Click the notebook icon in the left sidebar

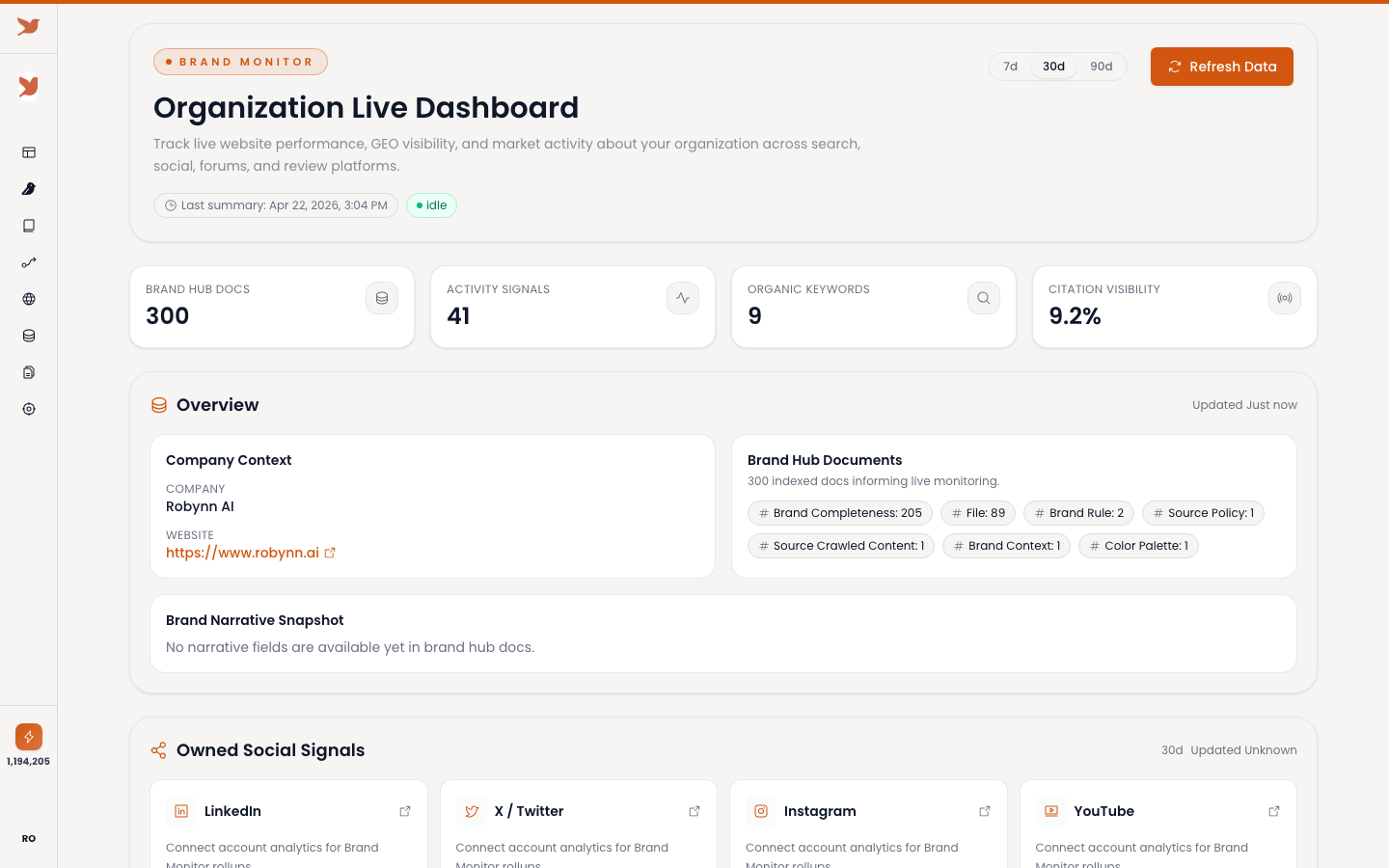pyautogui.click(x=29, y=226)
